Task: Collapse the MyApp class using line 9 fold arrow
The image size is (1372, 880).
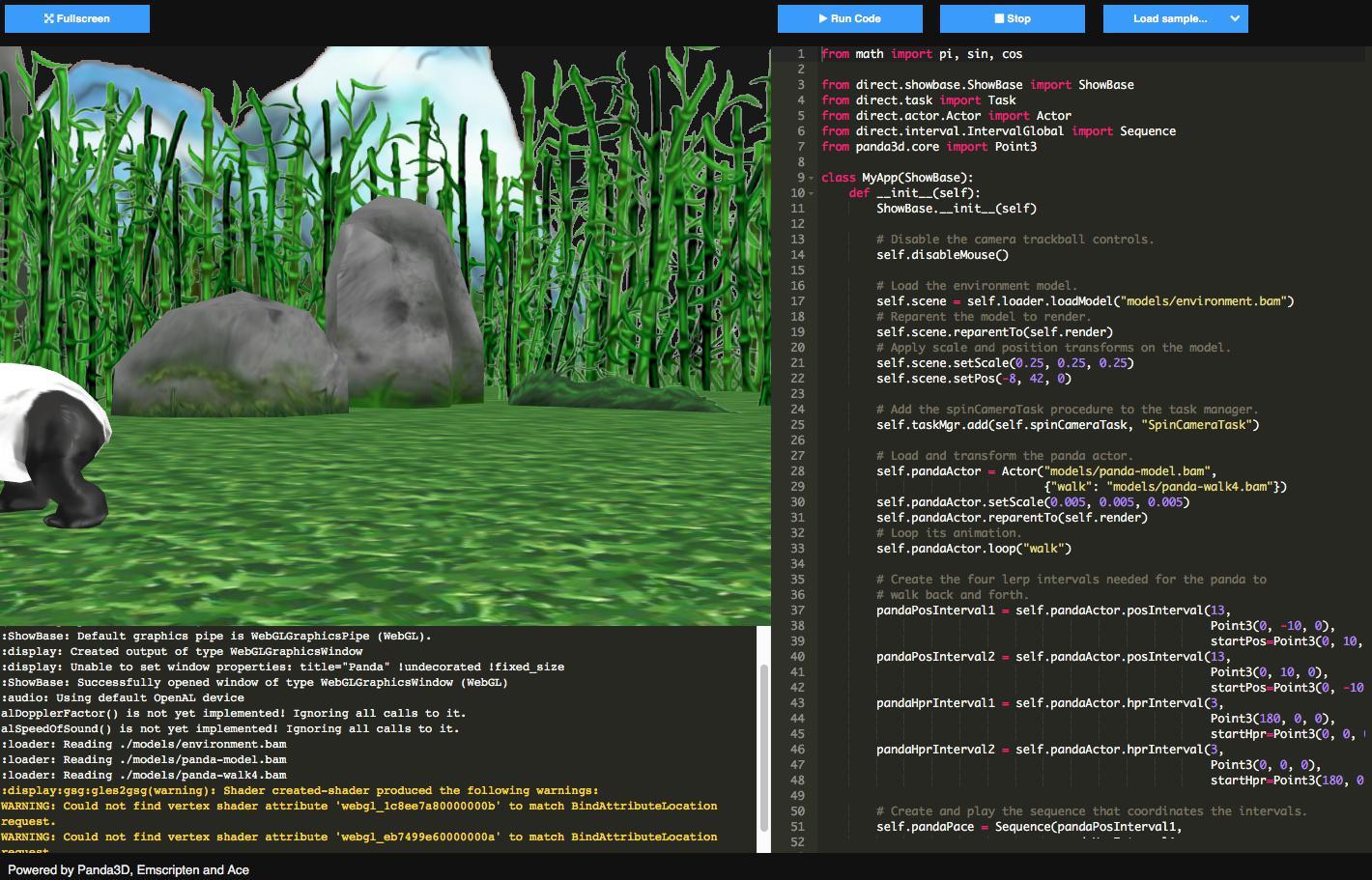Action: pos(809,177)
